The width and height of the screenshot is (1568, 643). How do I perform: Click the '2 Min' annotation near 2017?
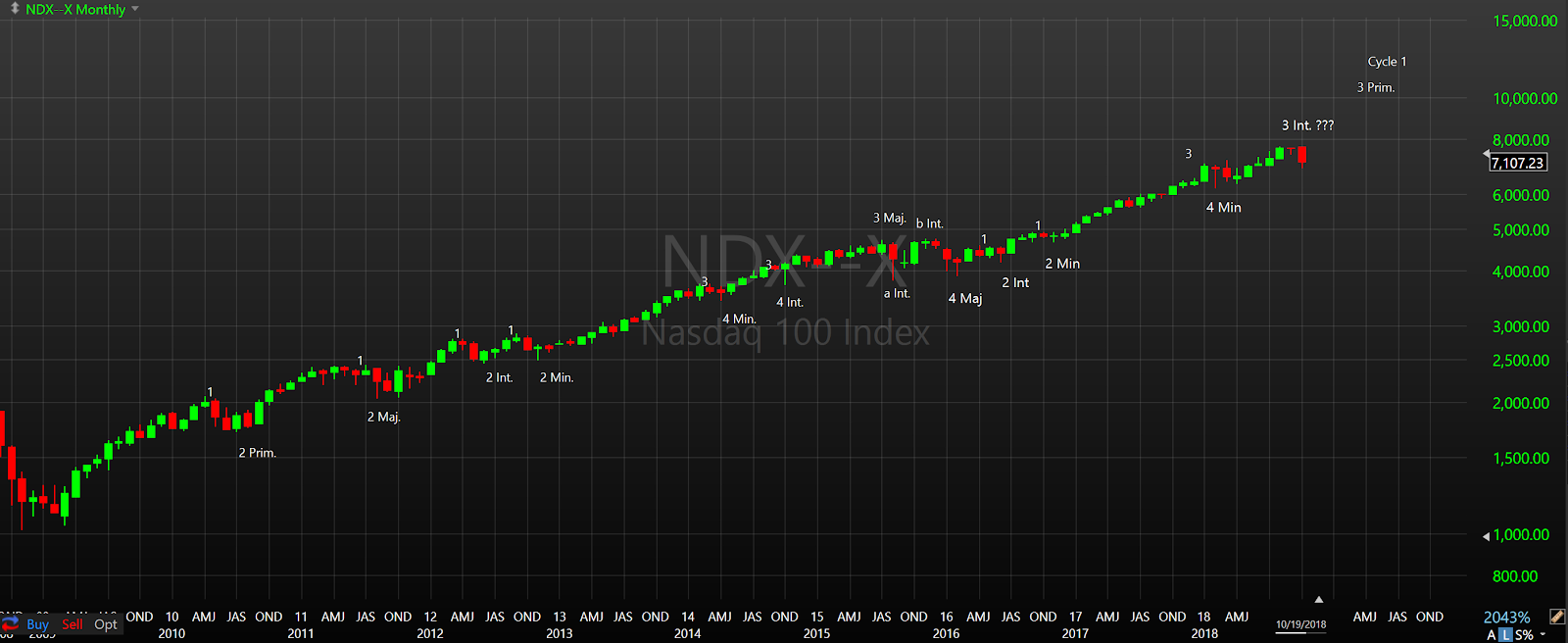coord(1062,264)
